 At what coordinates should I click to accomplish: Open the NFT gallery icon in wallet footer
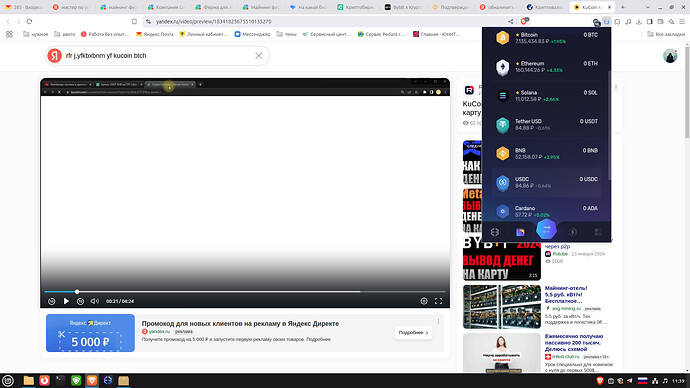tap(520, 232)
